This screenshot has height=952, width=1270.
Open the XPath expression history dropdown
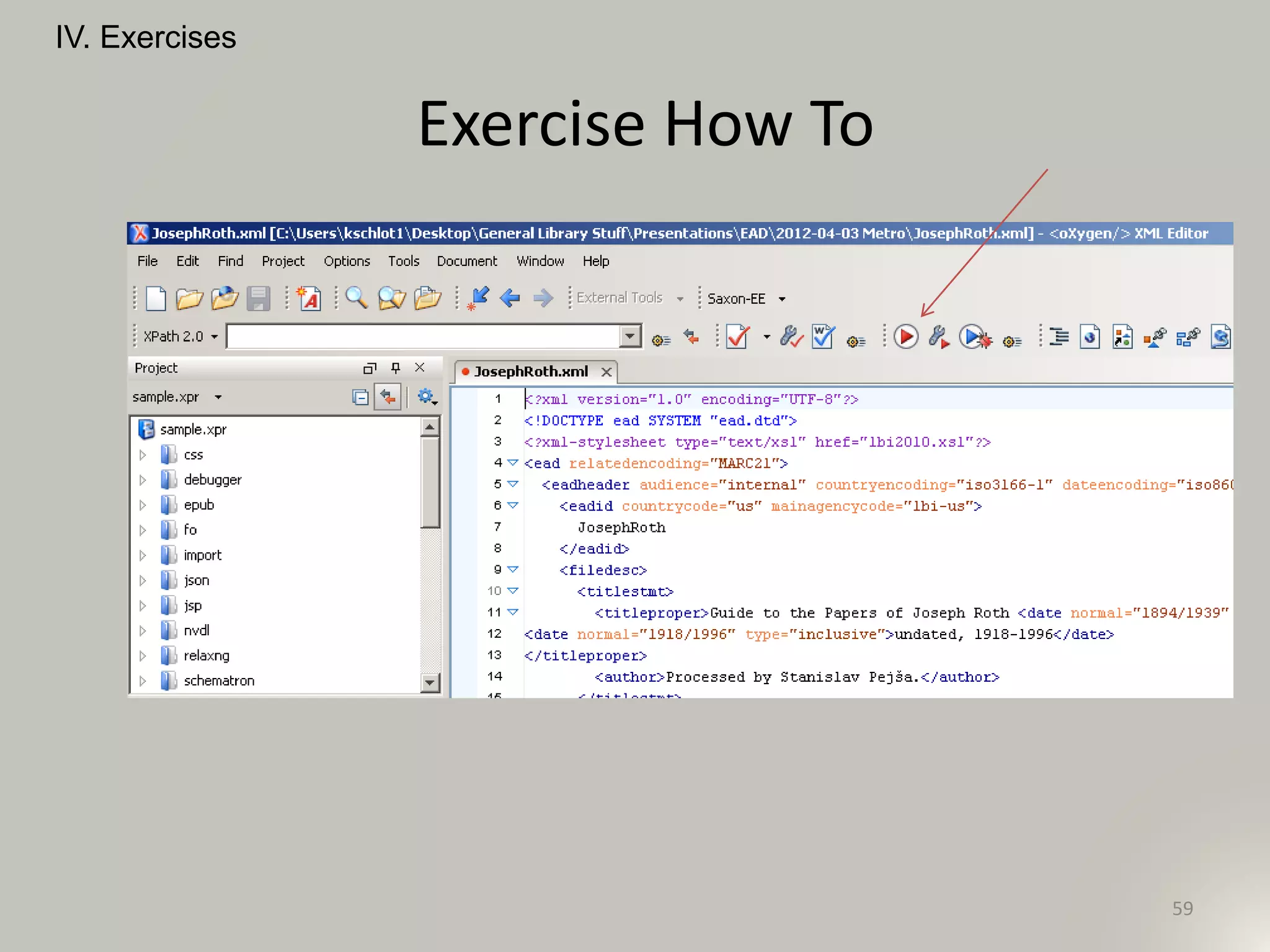pyautogui.click(x=630, y=336)
